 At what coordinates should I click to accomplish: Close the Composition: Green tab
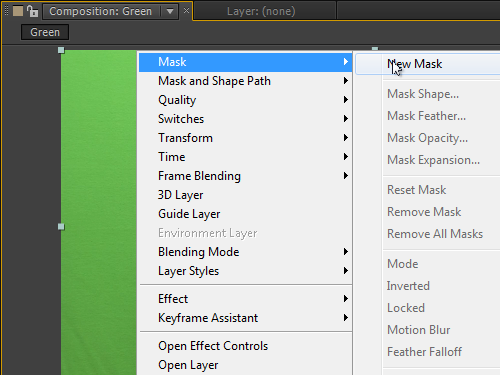pyautogui.click(x=186, y=11)
